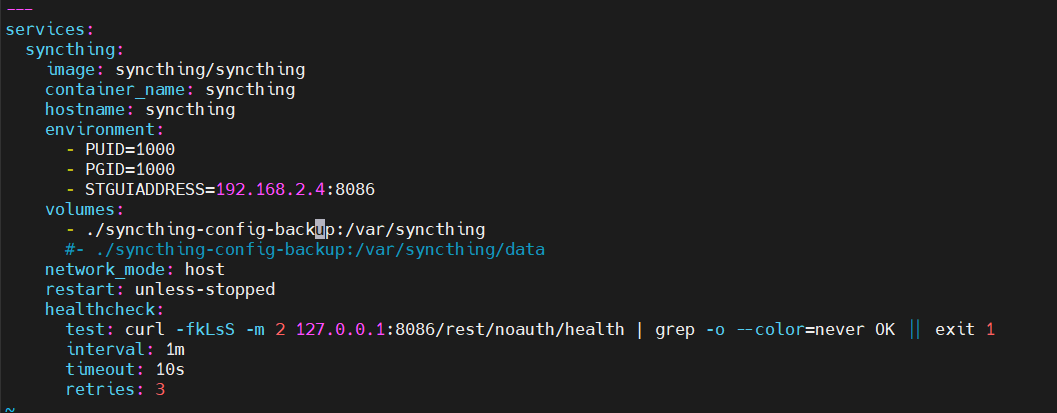Click the "PGID=1000" entry

pos(130,170)
